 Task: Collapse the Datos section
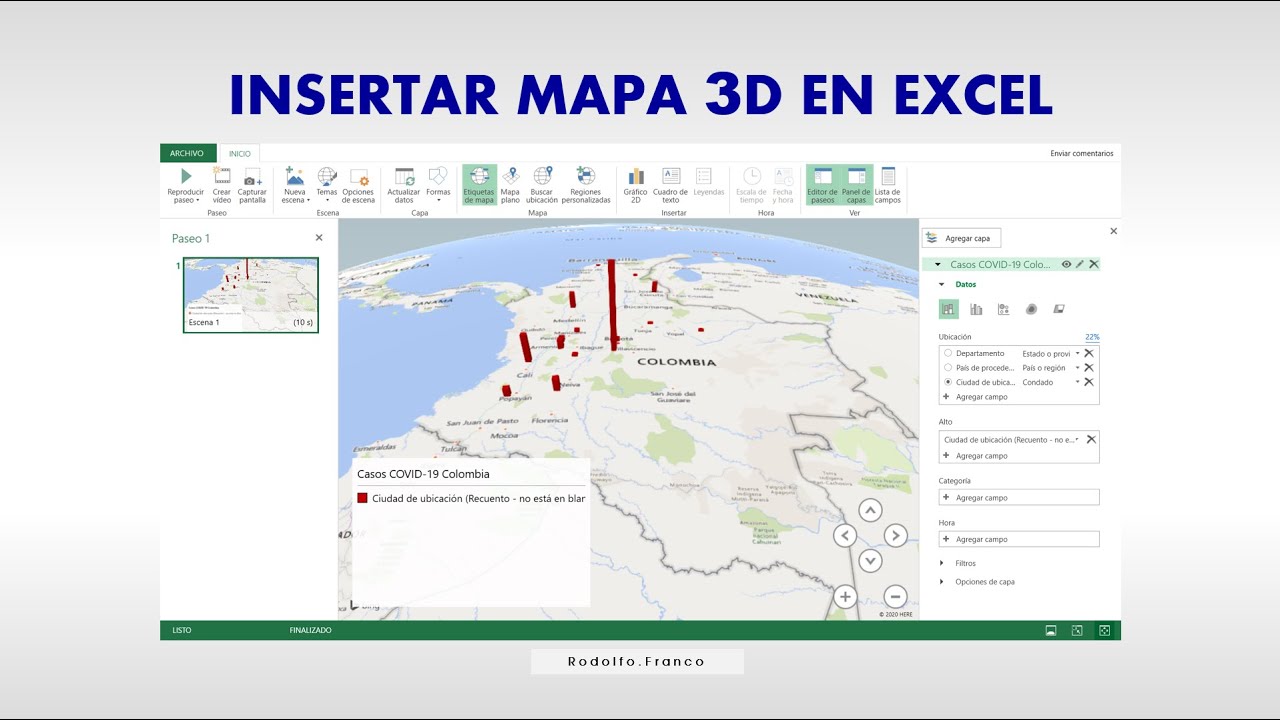942,284
